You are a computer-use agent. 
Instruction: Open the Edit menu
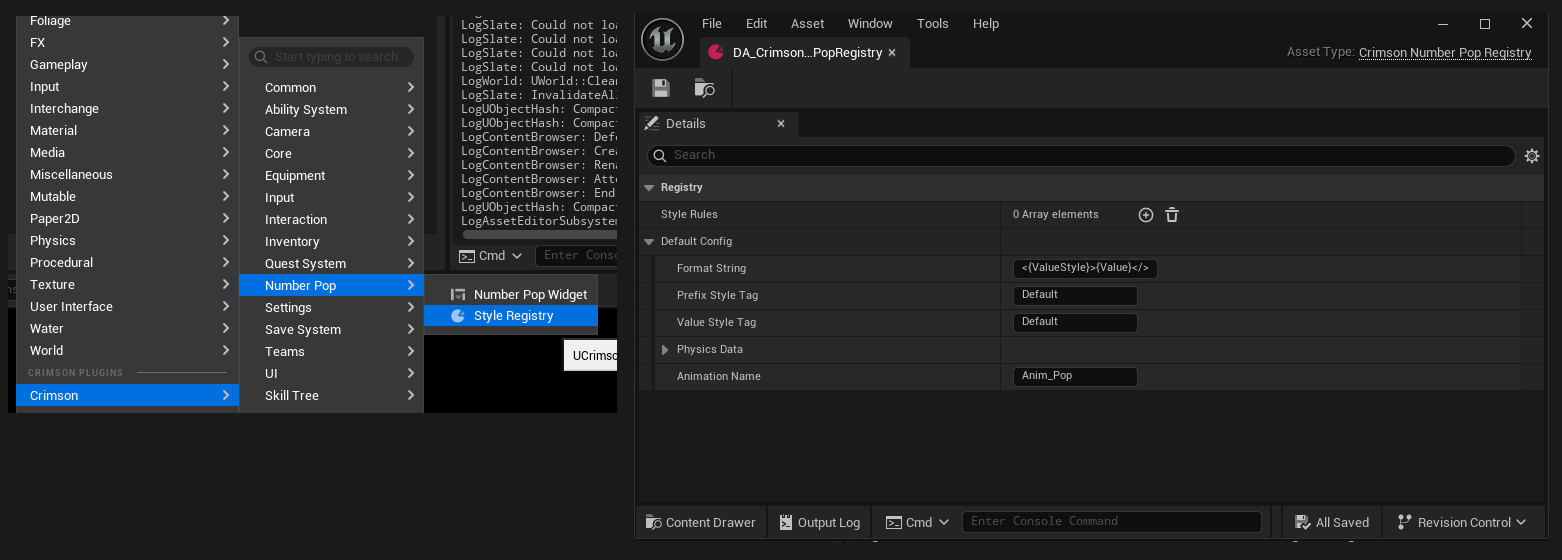(757, 24)
